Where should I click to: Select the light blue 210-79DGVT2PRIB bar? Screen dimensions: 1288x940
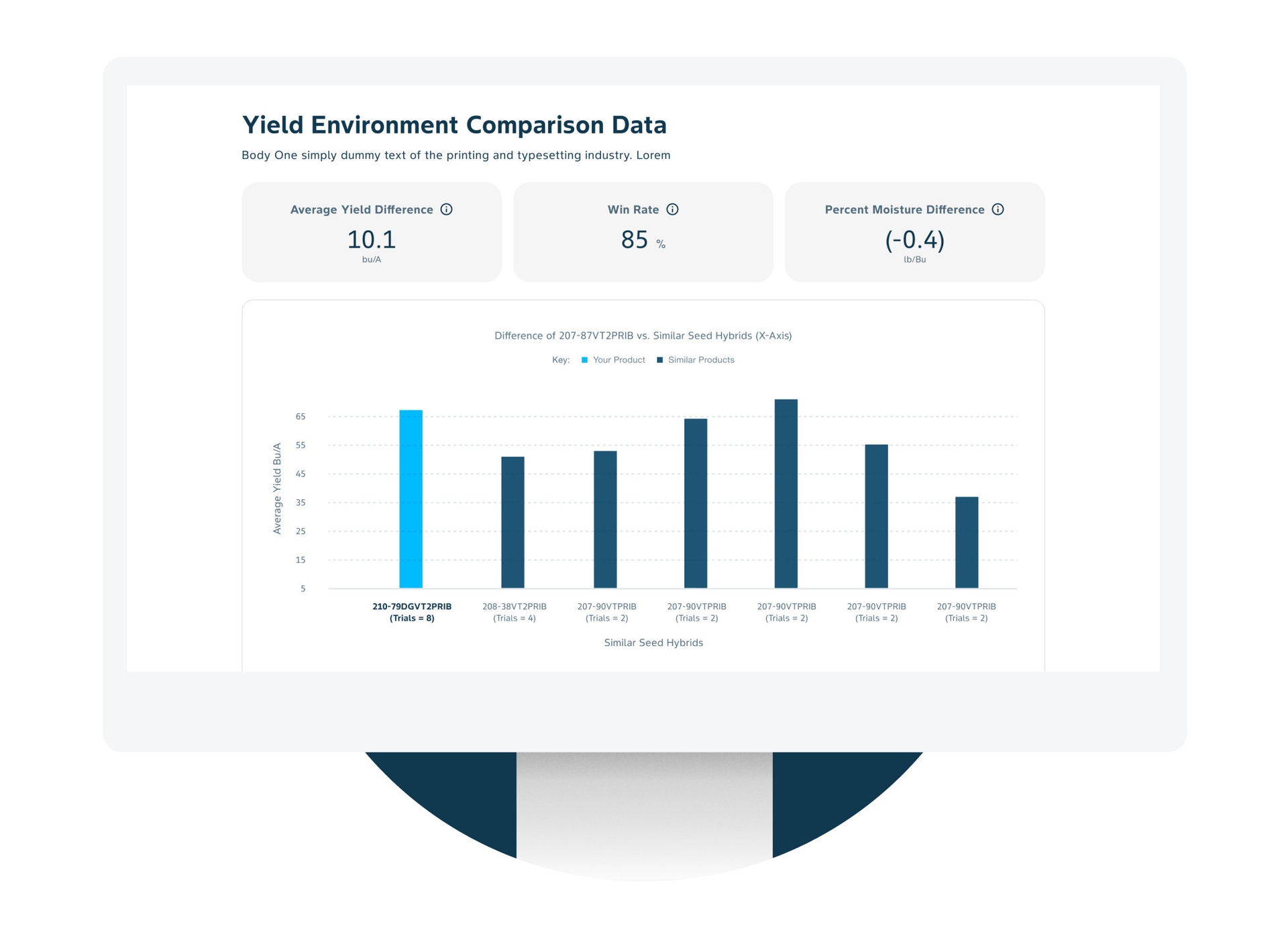411,499
